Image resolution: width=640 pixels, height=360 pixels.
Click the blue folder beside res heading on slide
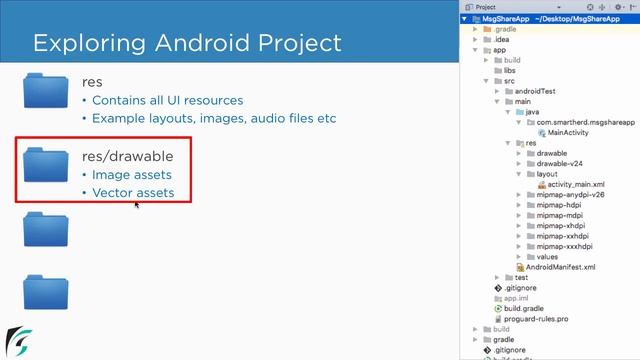pos(46,91)
